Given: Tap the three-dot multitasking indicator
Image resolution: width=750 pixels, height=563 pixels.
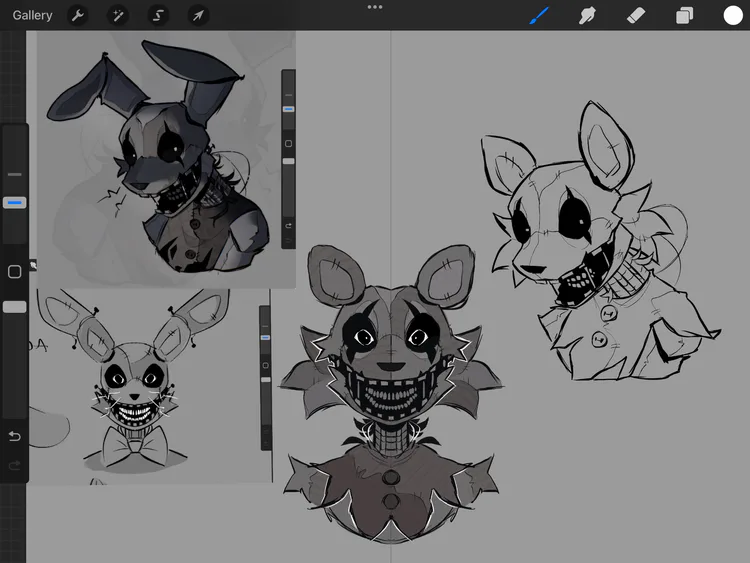Looking at the screenshot, I should point(375,7).
